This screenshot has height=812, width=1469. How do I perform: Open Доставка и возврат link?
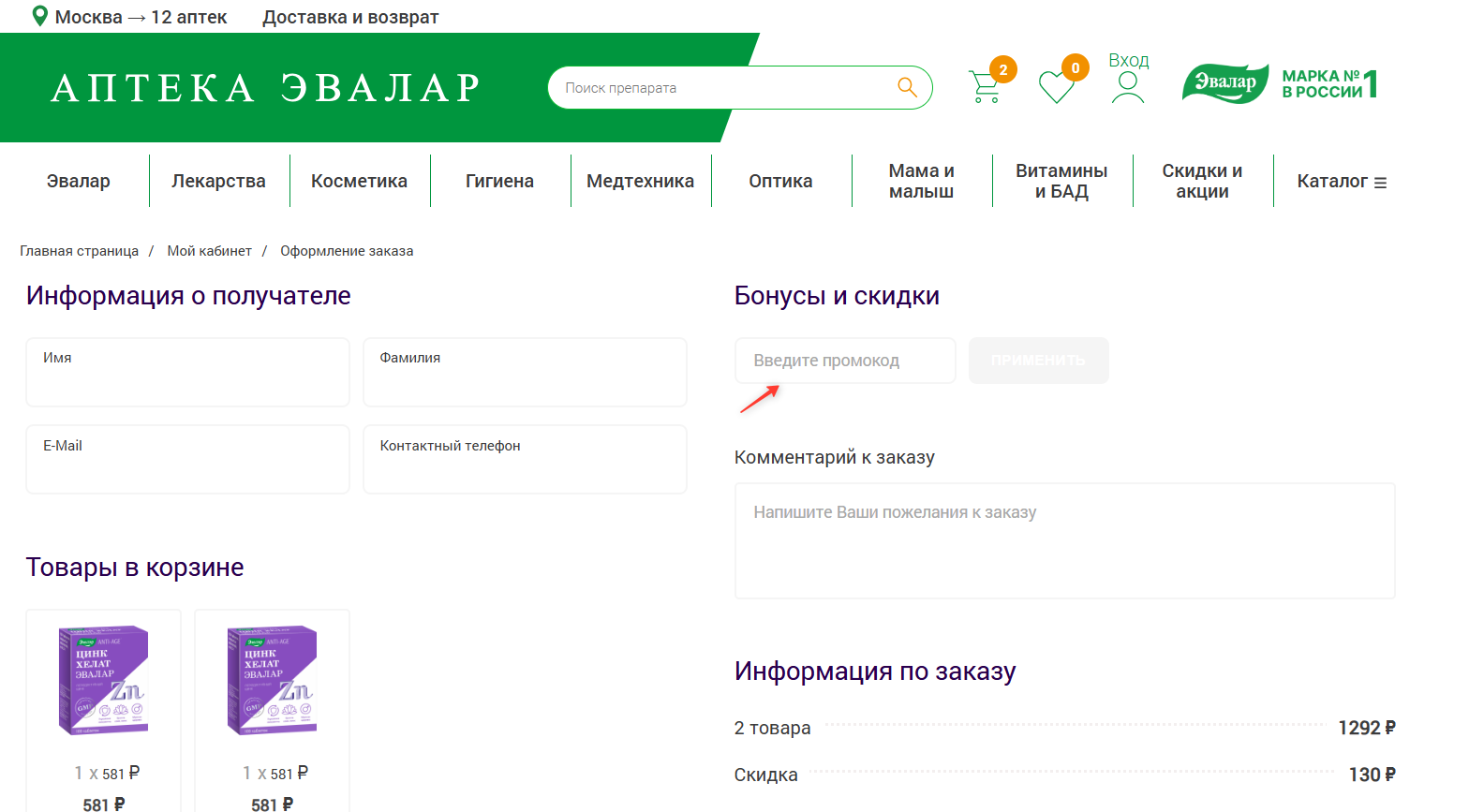350,17
